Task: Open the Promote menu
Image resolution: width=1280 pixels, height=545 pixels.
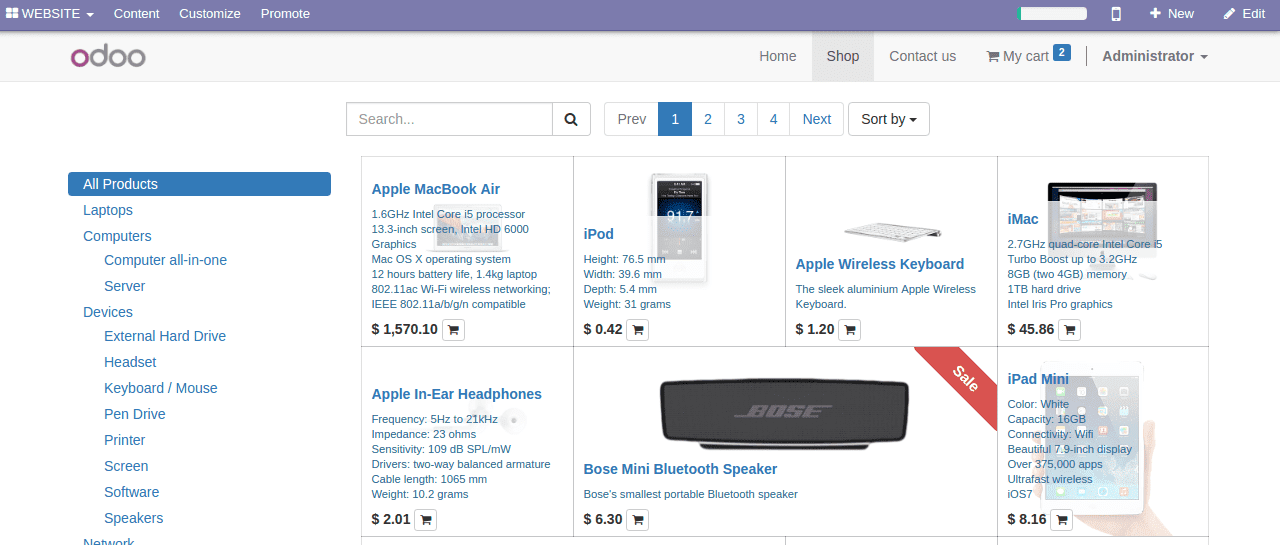Action: click(285, 14)
